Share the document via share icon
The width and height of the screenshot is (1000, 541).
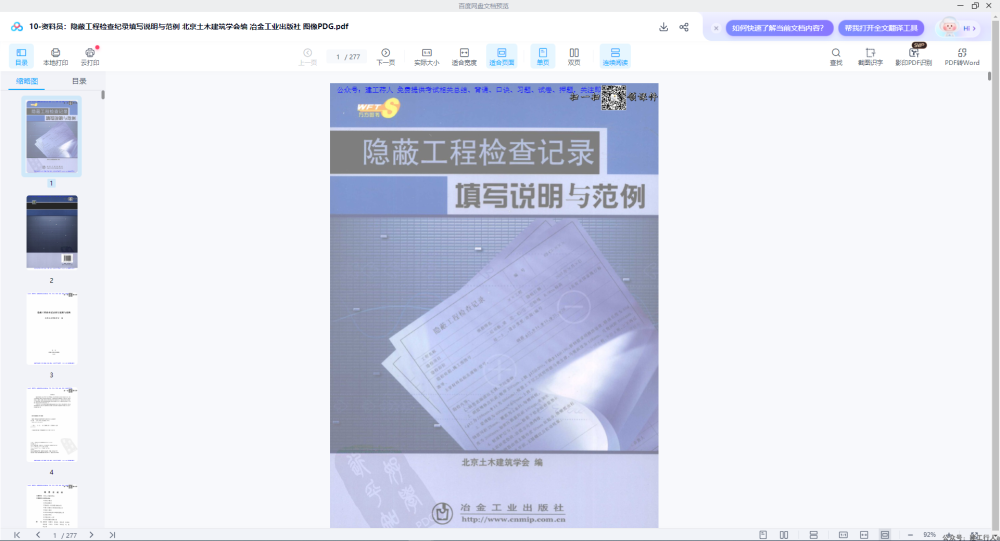(684, 27)
